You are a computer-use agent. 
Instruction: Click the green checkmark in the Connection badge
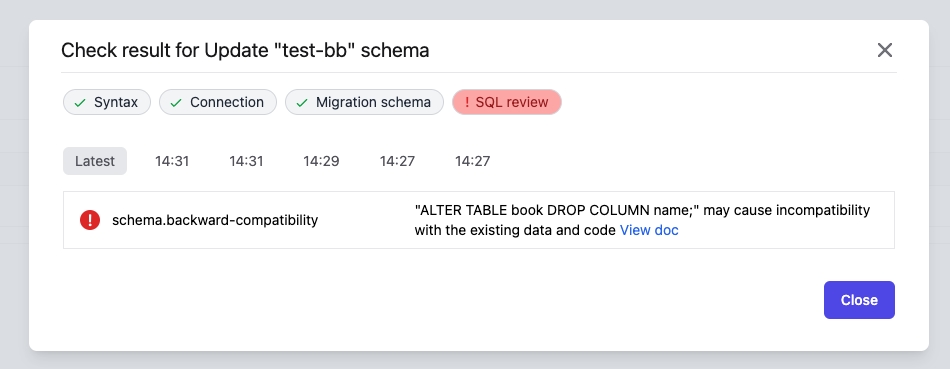(176, 103)
